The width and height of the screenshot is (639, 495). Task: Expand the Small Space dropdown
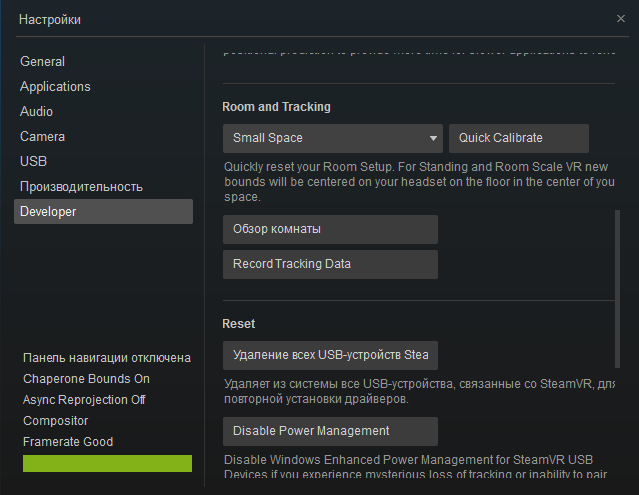pos(332,138)
